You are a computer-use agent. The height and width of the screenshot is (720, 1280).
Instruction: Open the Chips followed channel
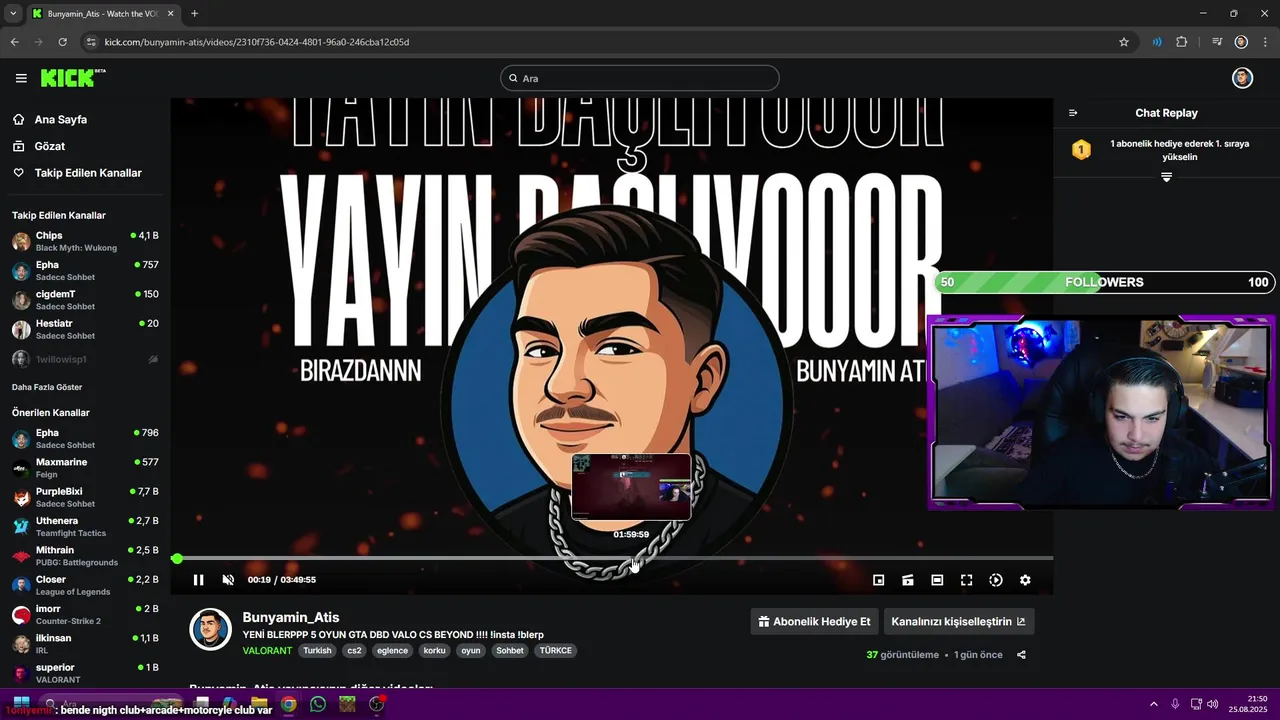[x=85, y=241]
